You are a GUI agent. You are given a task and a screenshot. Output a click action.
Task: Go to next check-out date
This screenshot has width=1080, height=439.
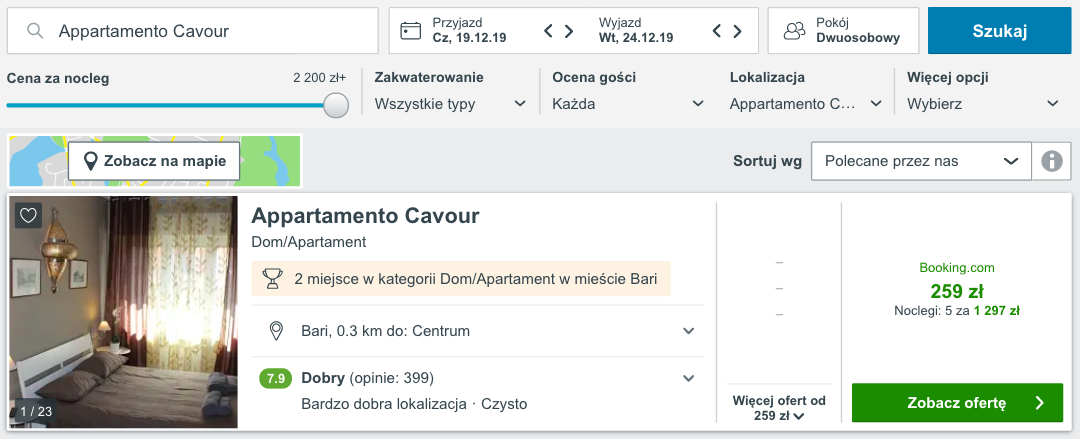(738, 31)
